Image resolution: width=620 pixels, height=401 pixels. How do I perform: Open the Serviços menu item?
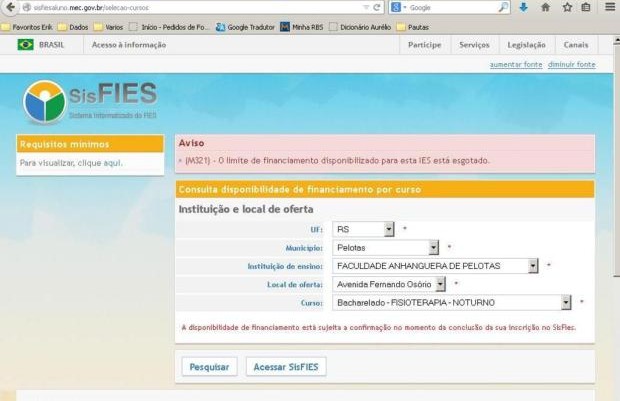click(474, 45)
